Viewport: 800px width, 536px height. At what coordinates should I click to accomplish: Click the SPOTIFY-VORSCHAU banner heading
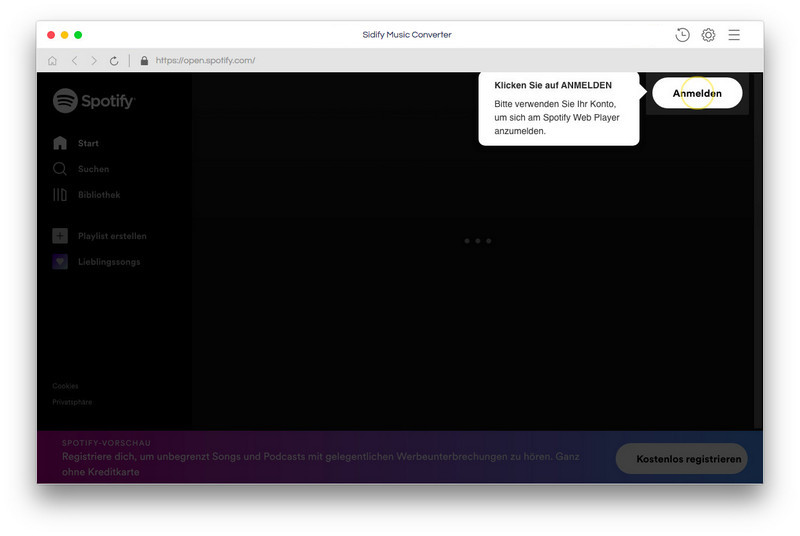[x=106, y=443]
